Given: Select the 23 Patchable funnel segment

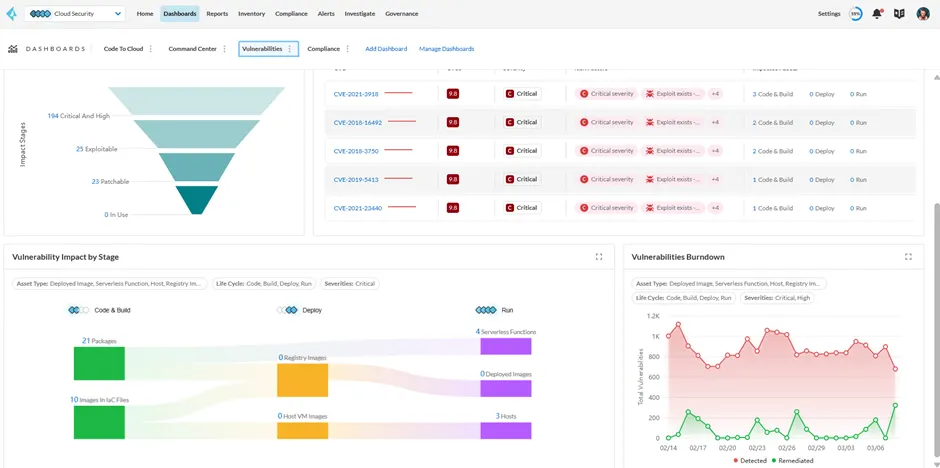Looking at the screenshot, I should pyautogui.click(x=197, y=167).
